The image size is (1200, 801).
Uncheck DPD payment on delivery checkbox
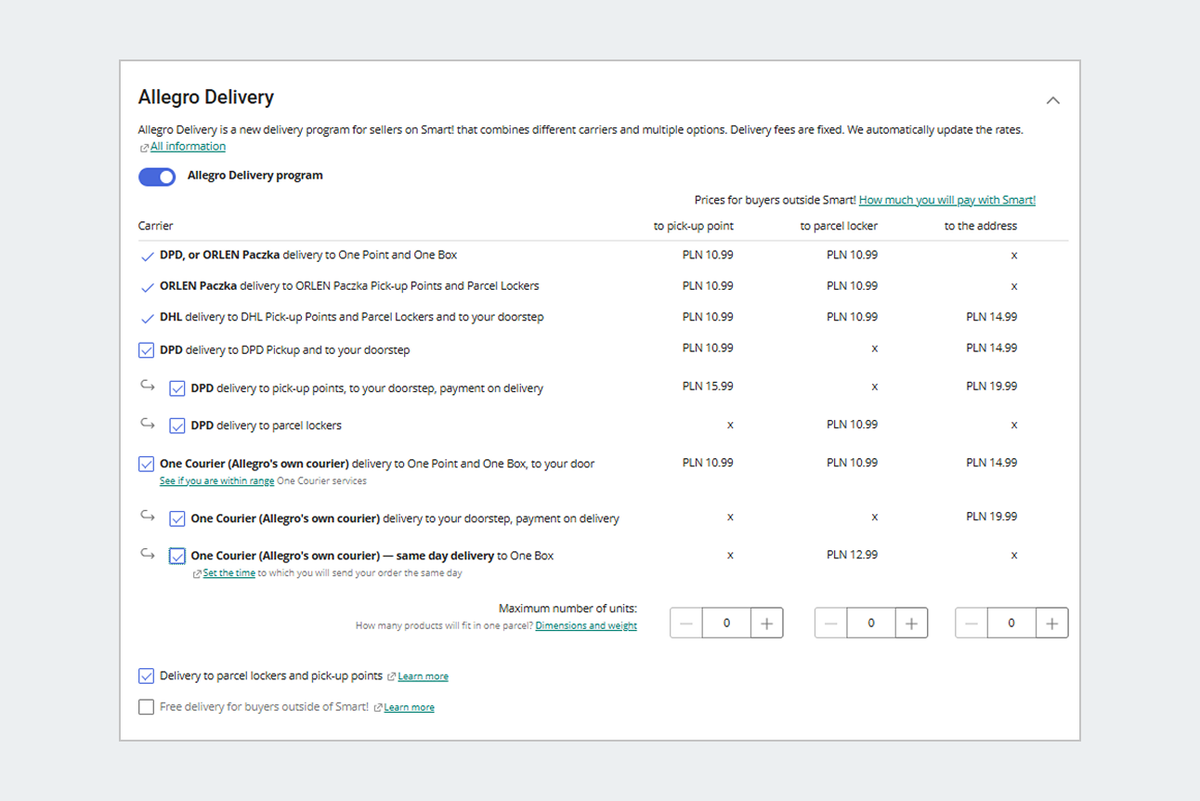177,388
